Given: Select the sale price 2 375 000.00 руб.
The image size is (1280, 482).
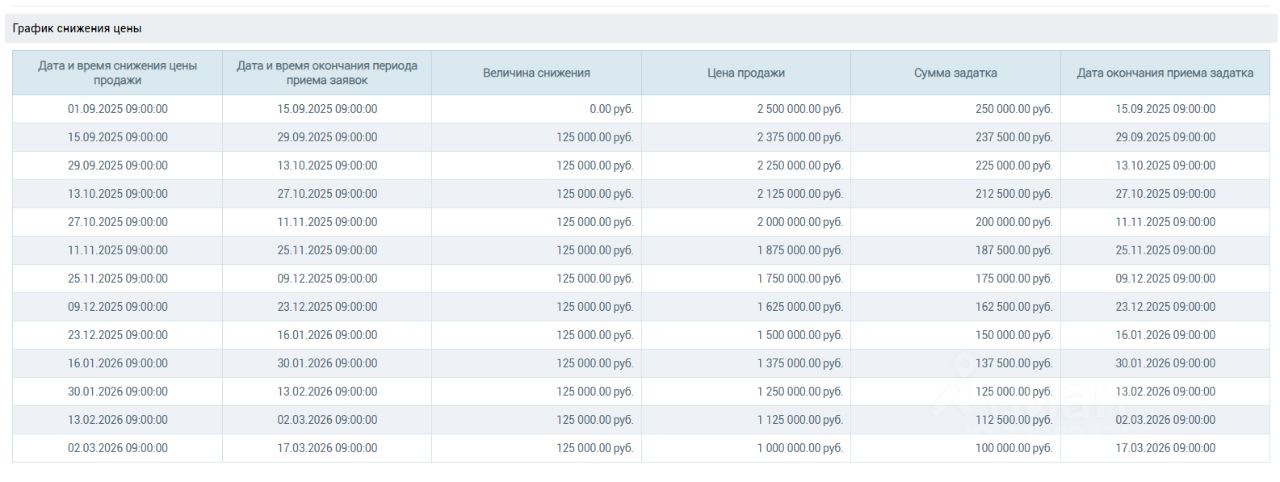Looking at the screenshot, I should 800,137.
